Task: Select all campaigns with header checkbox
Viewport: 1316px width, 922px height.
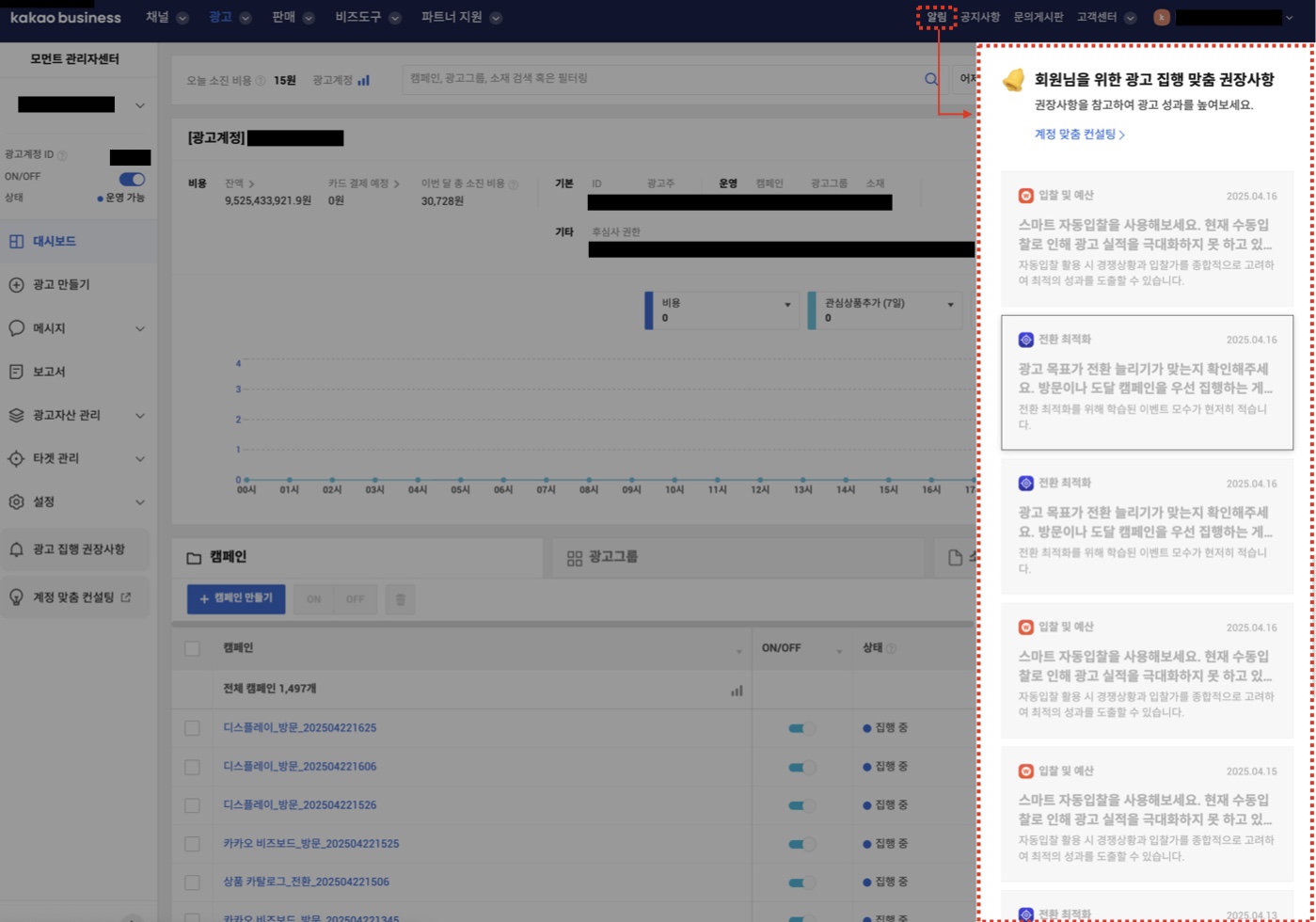Action: [193, 648]
